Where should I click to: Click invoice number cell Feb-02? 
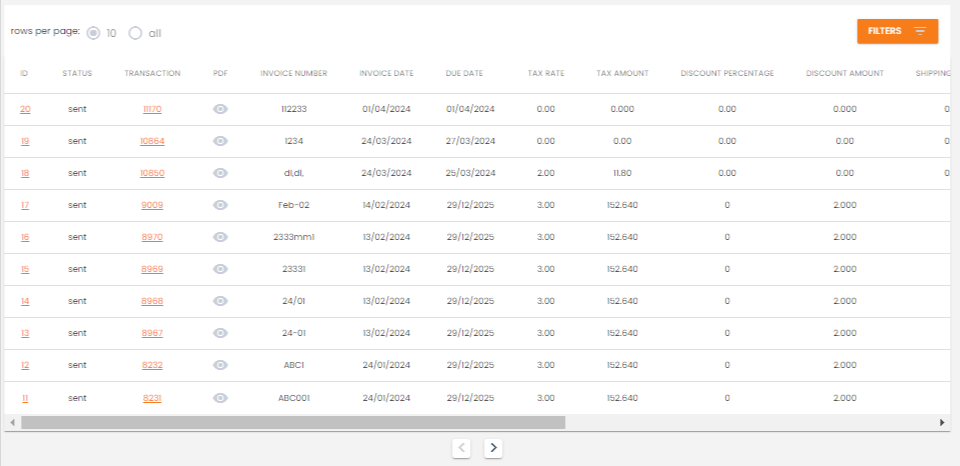[x=294, y=205]
